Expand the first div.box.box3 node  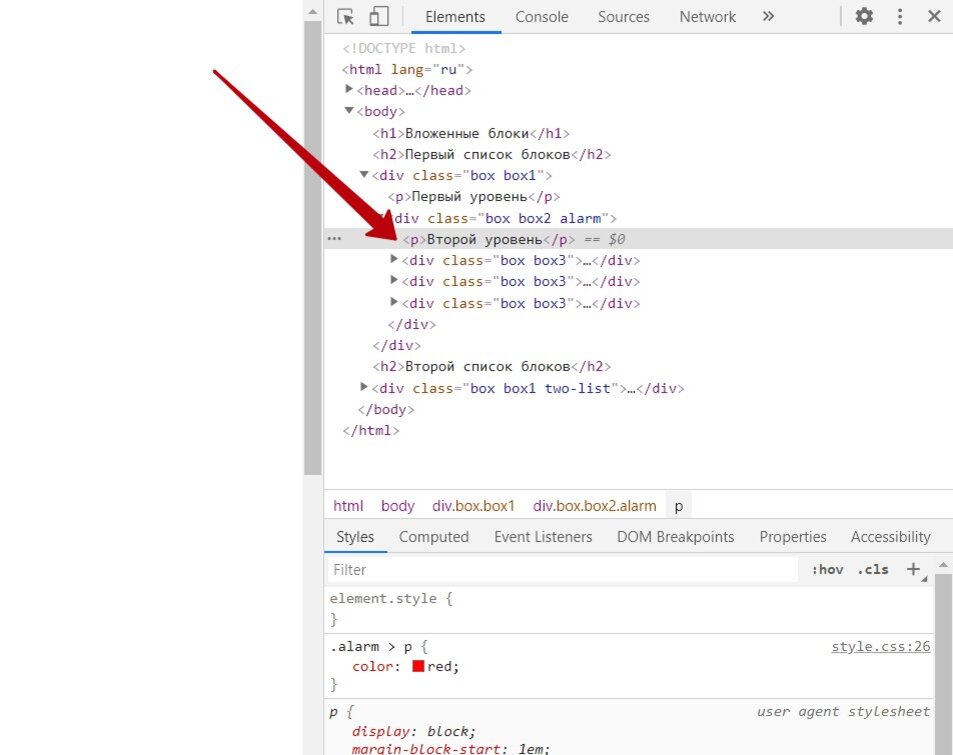click(394, 259)
